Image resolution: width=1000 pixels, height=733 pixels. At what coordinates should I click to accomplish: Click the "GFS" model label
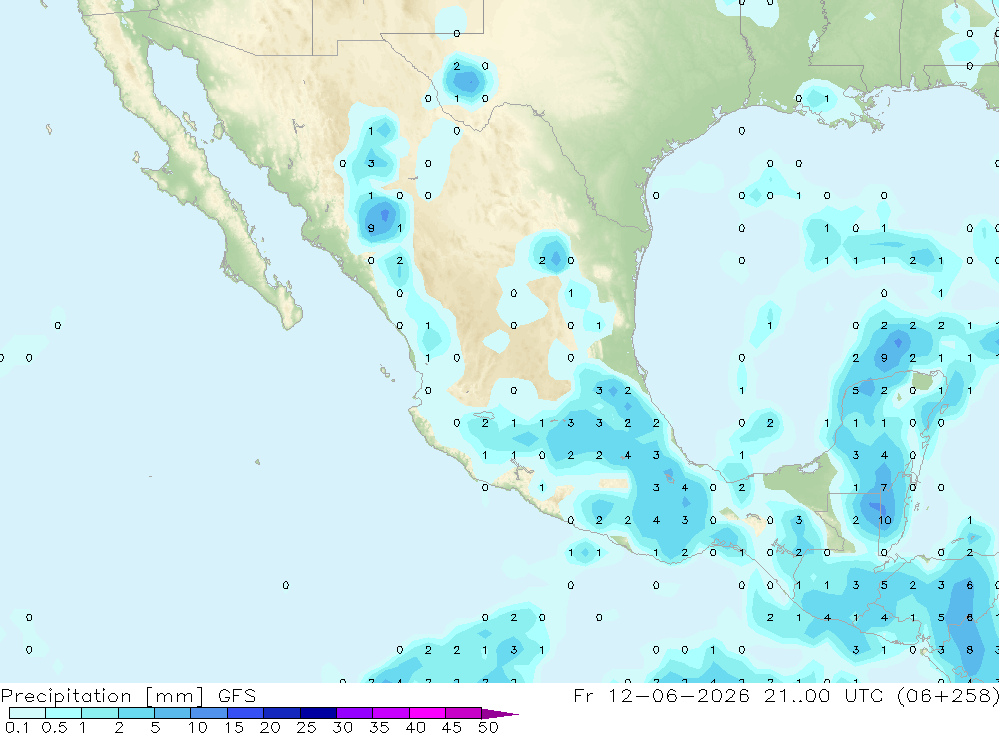[237, 695]
